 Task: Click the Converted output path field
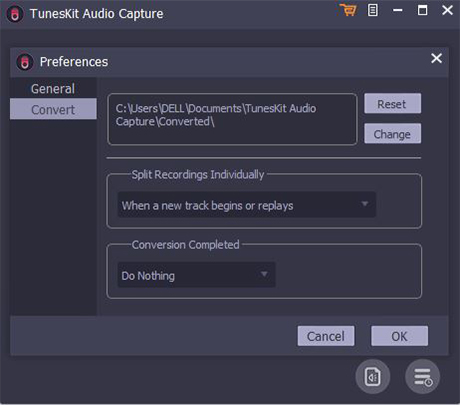[x=232, y=119]
